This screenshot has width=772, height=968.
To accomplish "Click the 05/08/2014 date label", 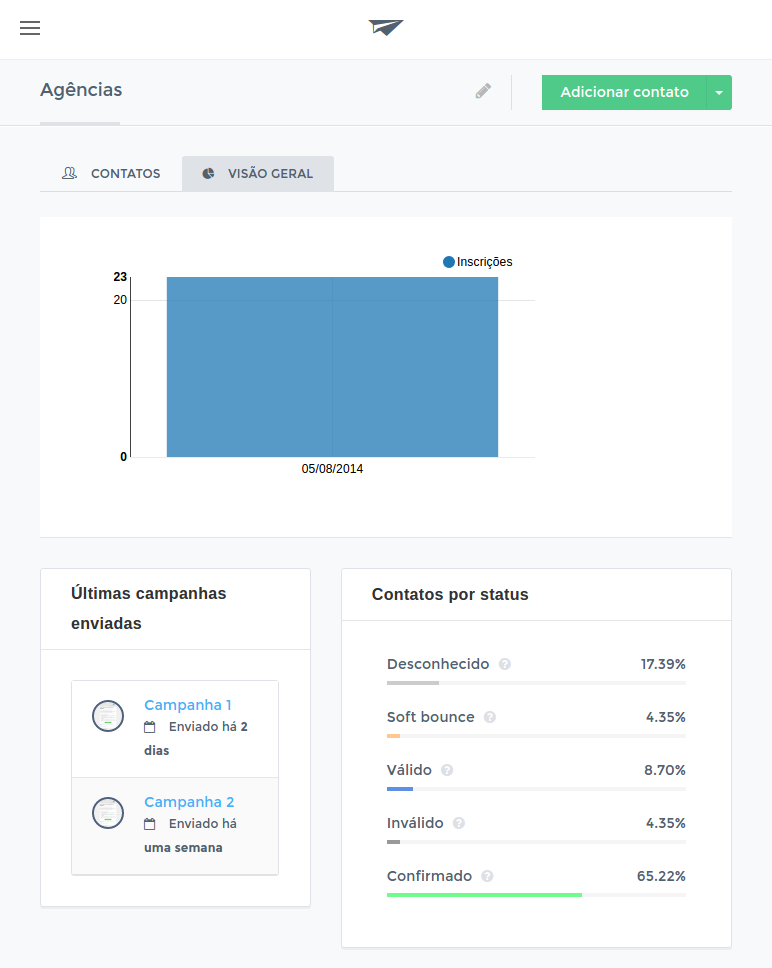I will coord(332,469).
